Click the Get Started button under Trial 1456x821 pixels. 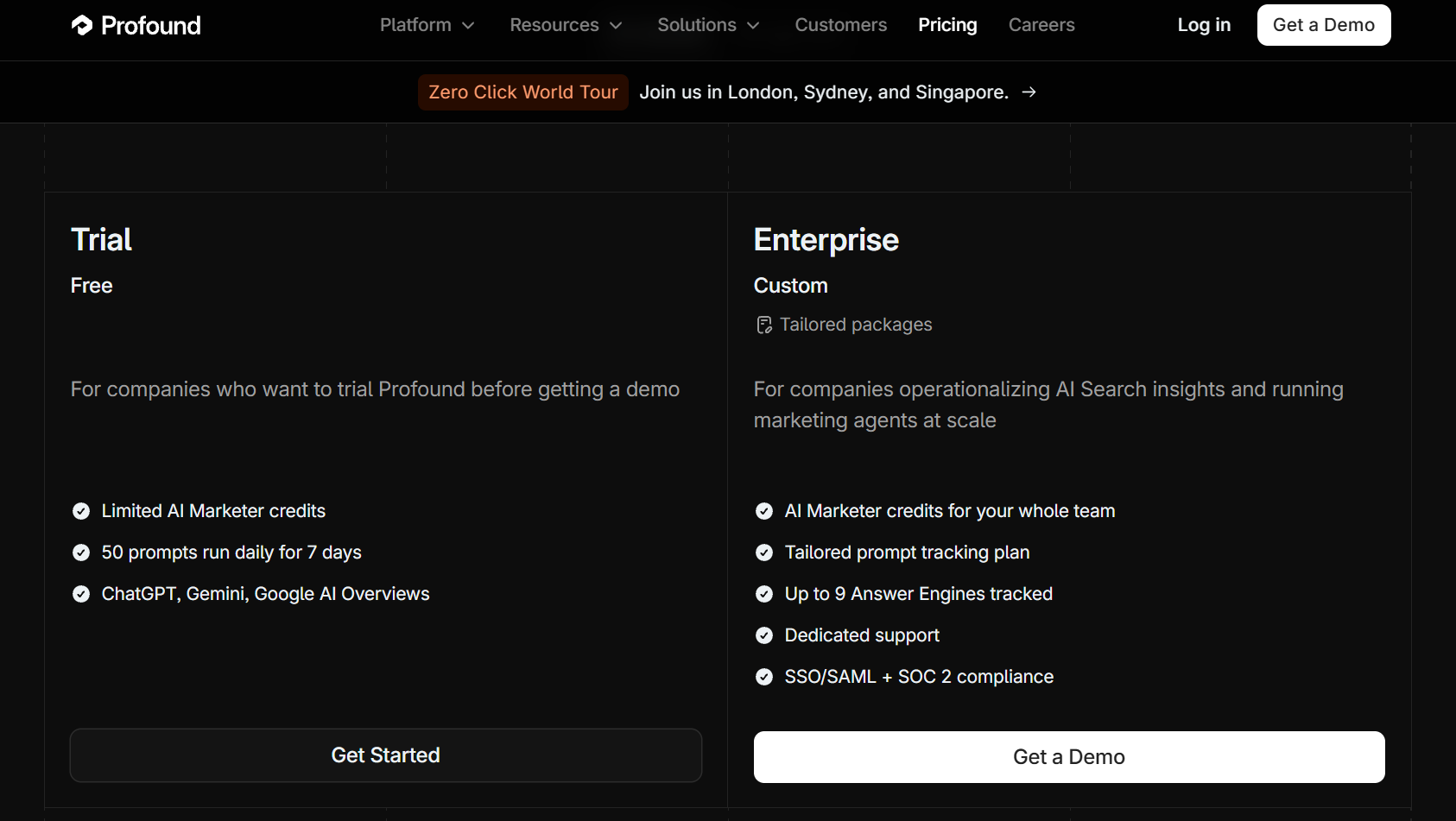click(x=386, y=755)
